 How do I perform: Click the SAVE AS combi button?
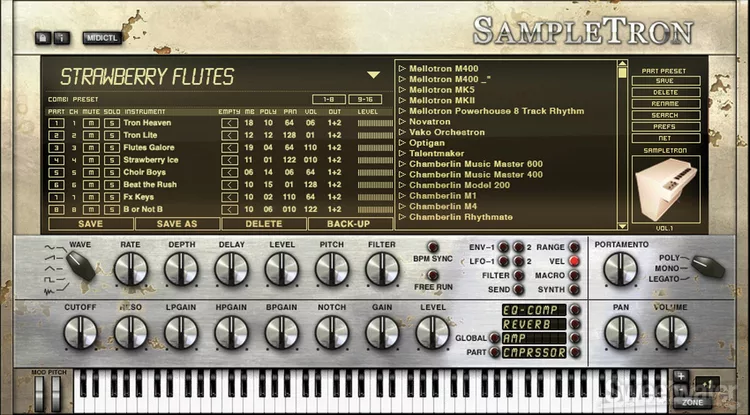tap(176, 224)
